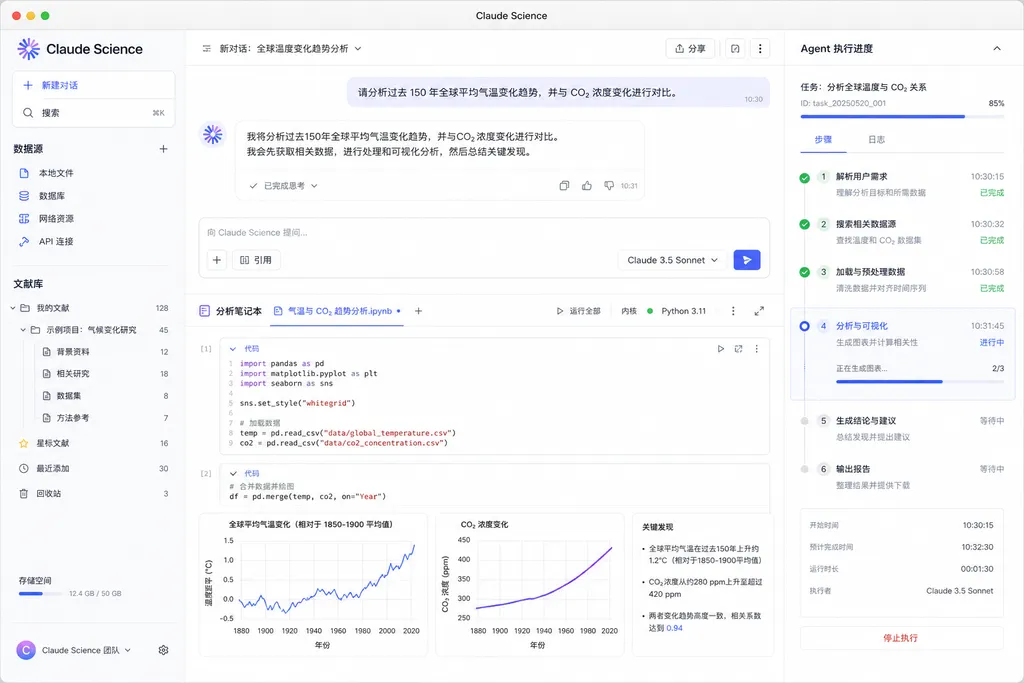Switch to the 步骤 tab
Image resolution: width=1024 pixels, height=683 pixels.
coord(823,139)
